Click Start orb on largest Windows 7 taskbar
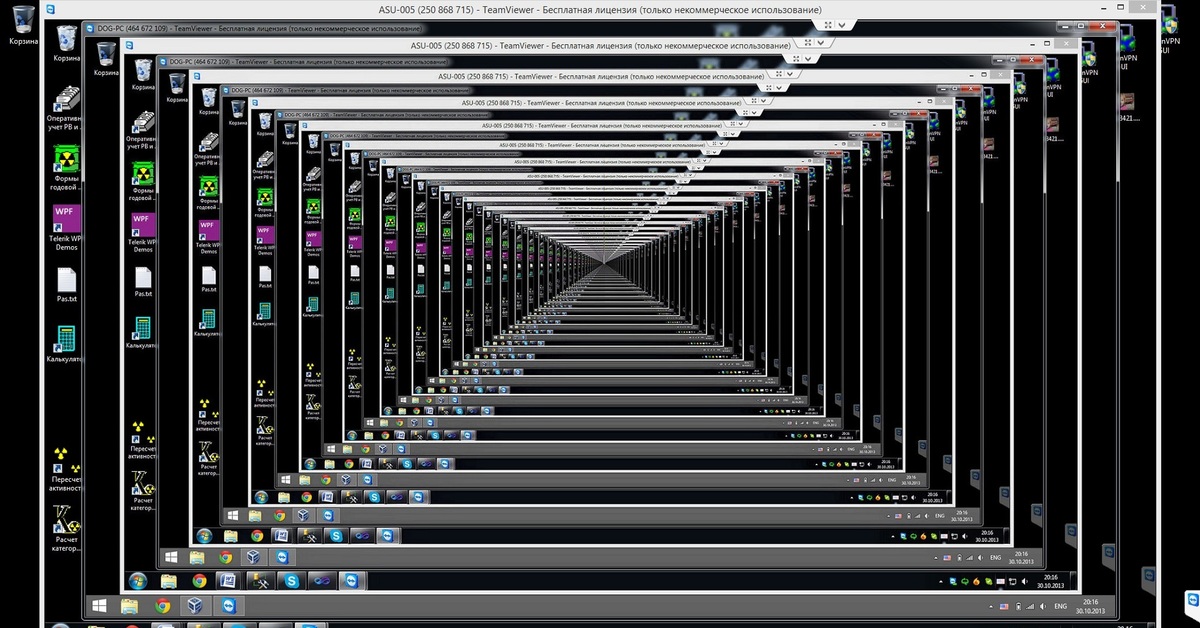1200x628 pixels. click(138, 581)
